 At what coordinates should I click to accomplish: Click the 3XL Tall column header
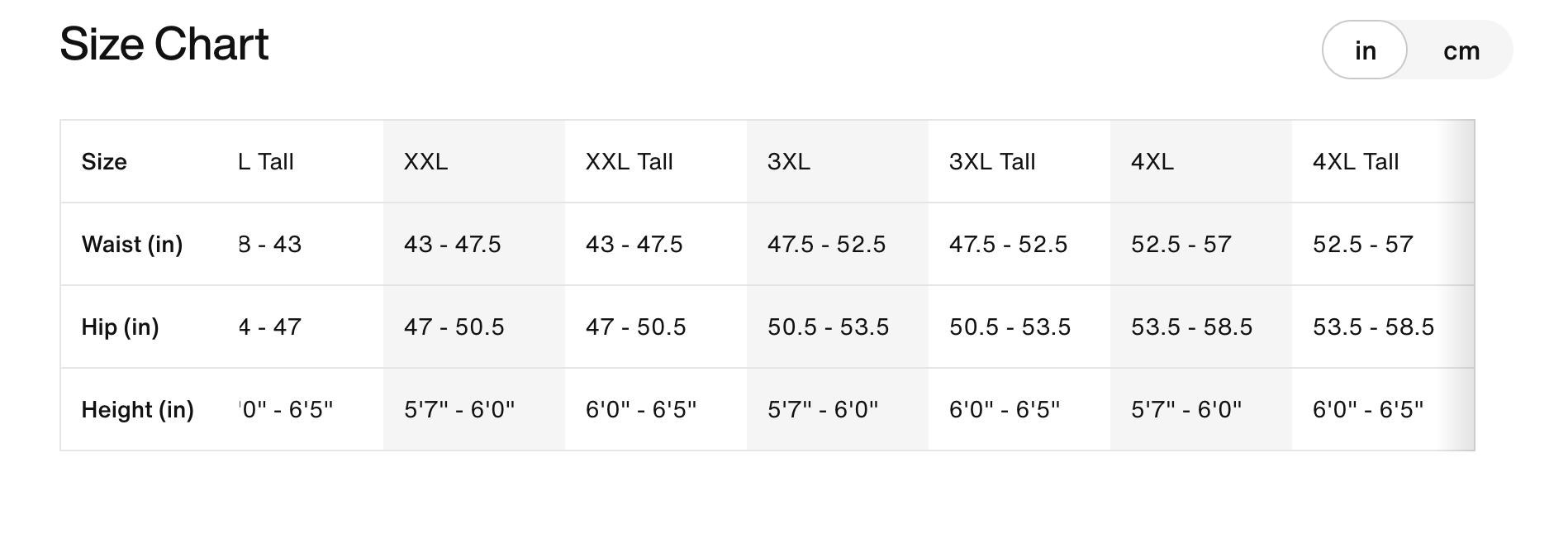click(x=991, y=162)
